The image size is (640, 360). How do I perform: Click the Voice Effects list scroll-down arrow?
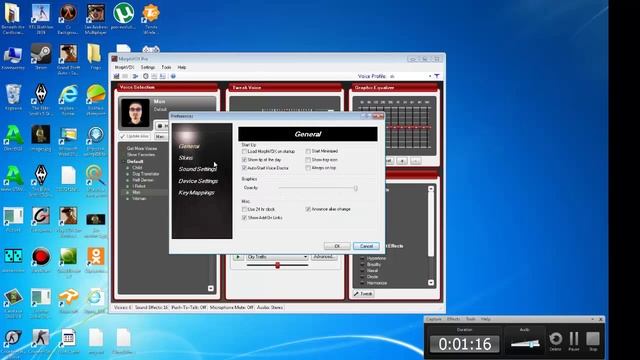[x=431, y=282]
